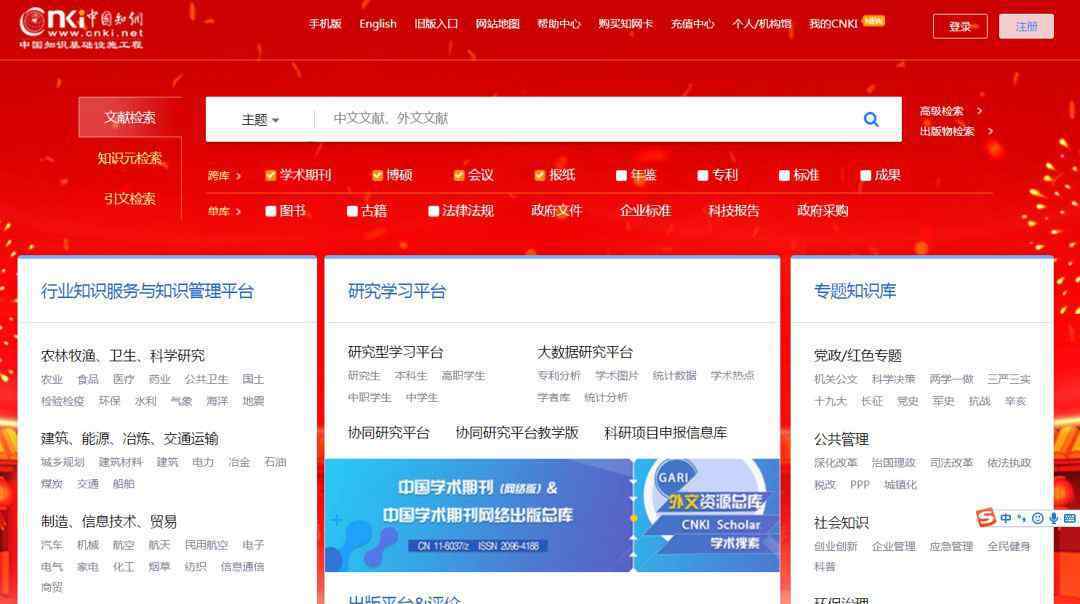This screenshot has width=1080, height=604.
Task: Open 企业标准 database
Action: (x=645, y=211)
